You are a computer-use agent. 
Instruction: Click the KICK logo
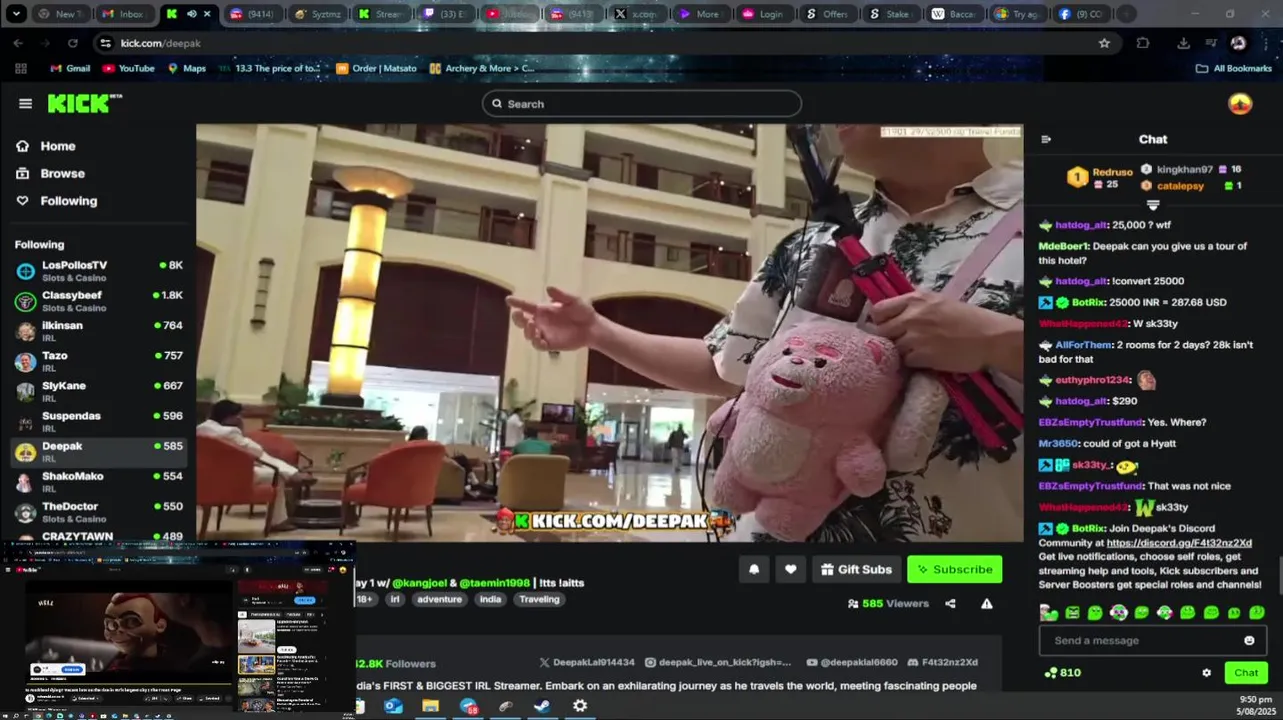[x=83, y=103]
